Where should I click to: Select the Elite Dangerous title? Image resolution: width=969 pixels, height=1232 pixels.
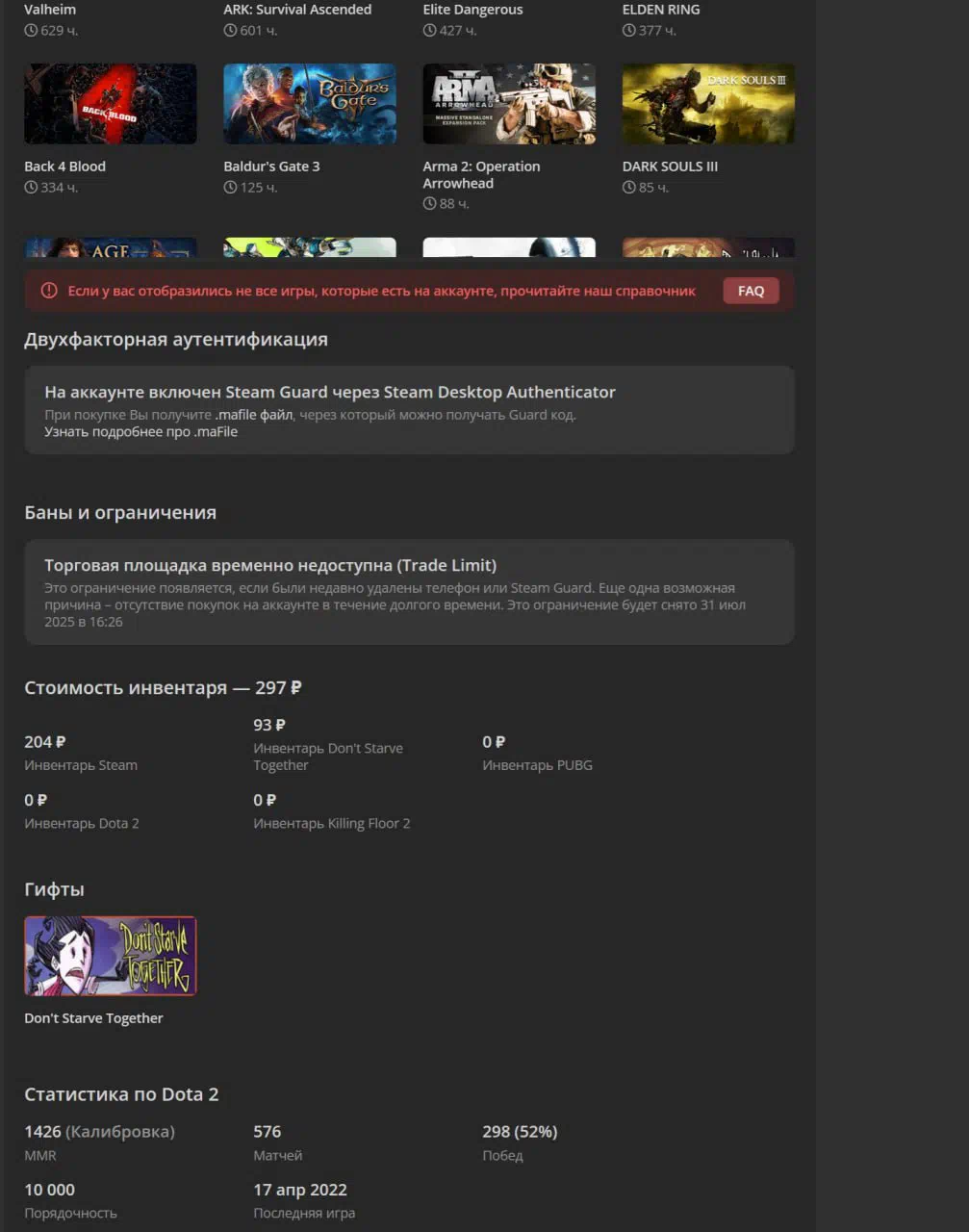click(472, 10)
